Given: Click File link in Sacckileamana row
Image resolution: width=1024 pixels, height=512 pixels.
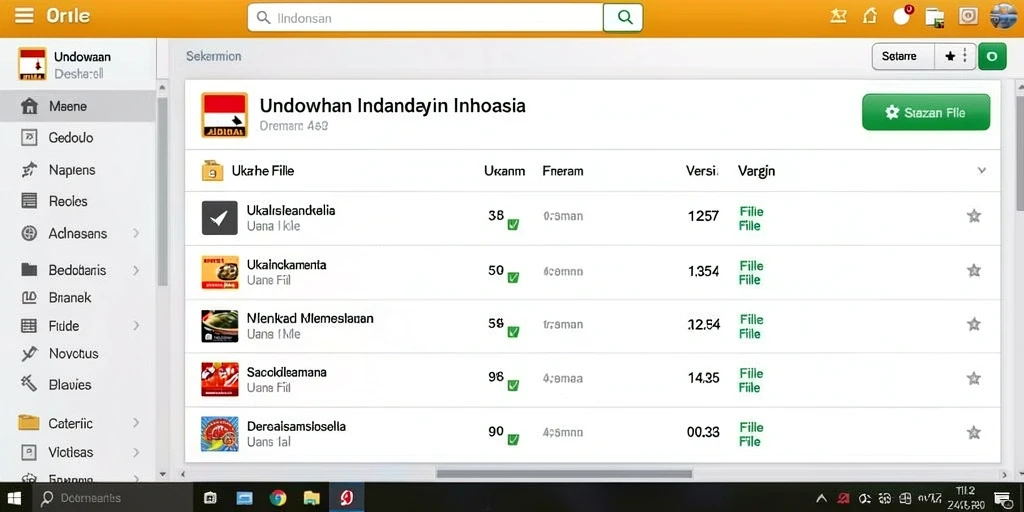Looking at the screenshot, I should [x=750, y=380].
